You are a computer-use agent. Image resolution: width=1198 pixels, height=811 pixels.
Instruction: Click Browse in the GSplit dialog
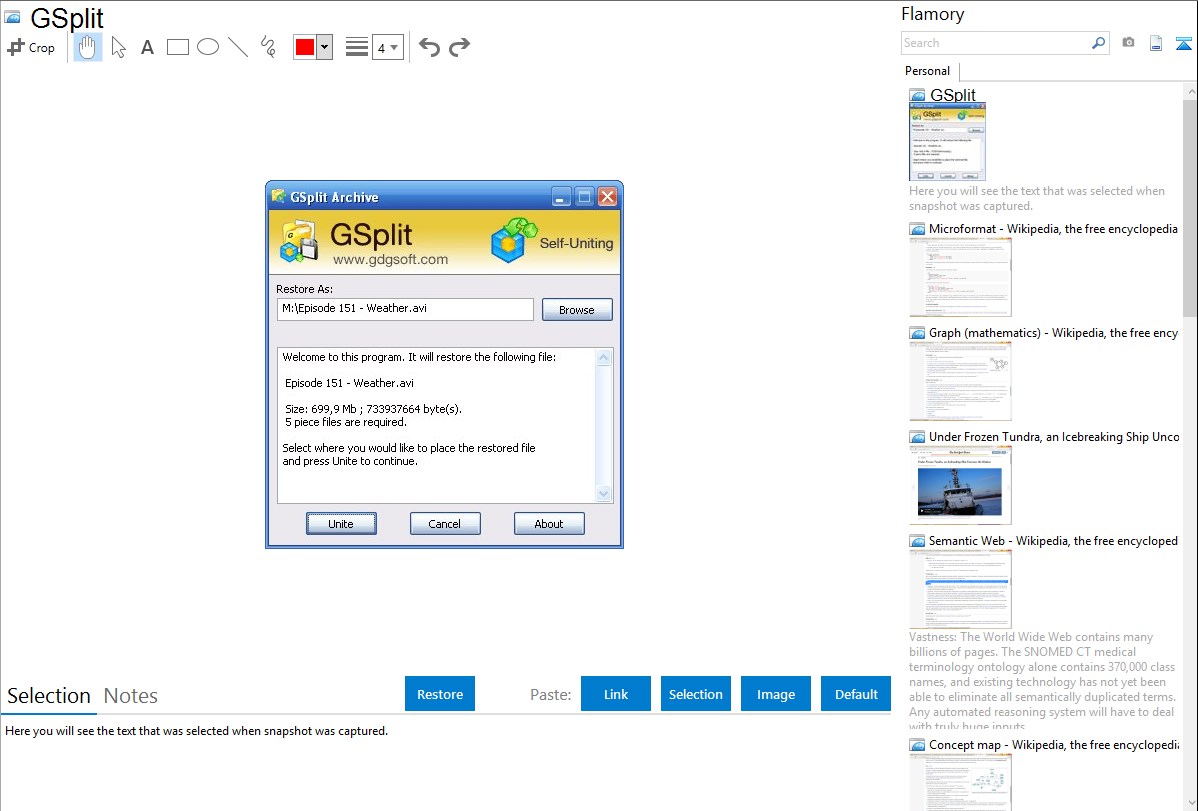577,310
